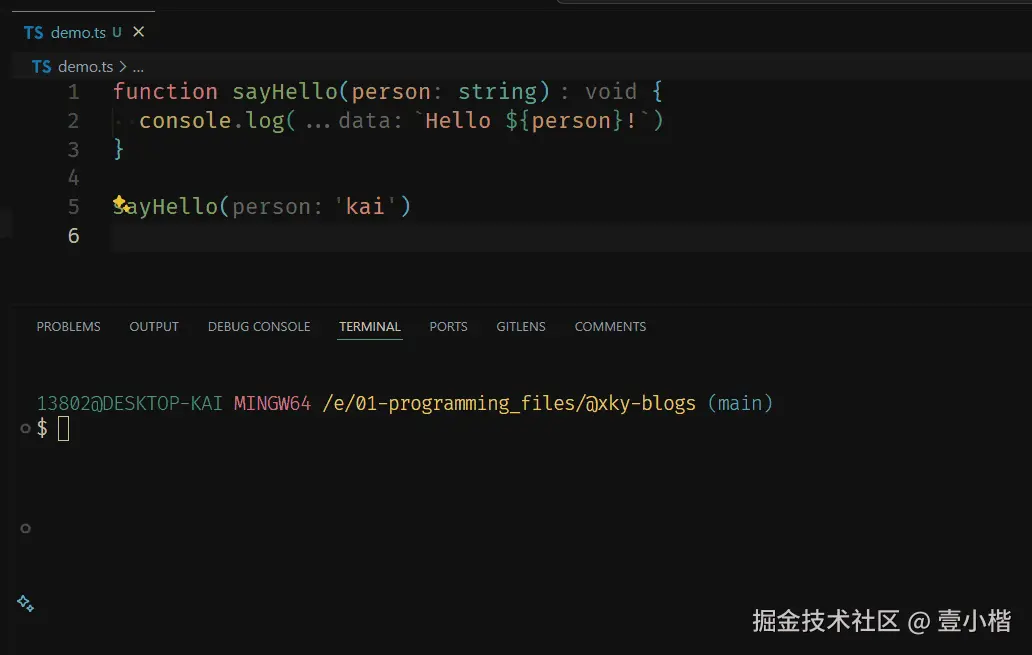Screen dimensions: 1032x655
Task: Open the OUTPUT panel tab
Action: [153, 326]
